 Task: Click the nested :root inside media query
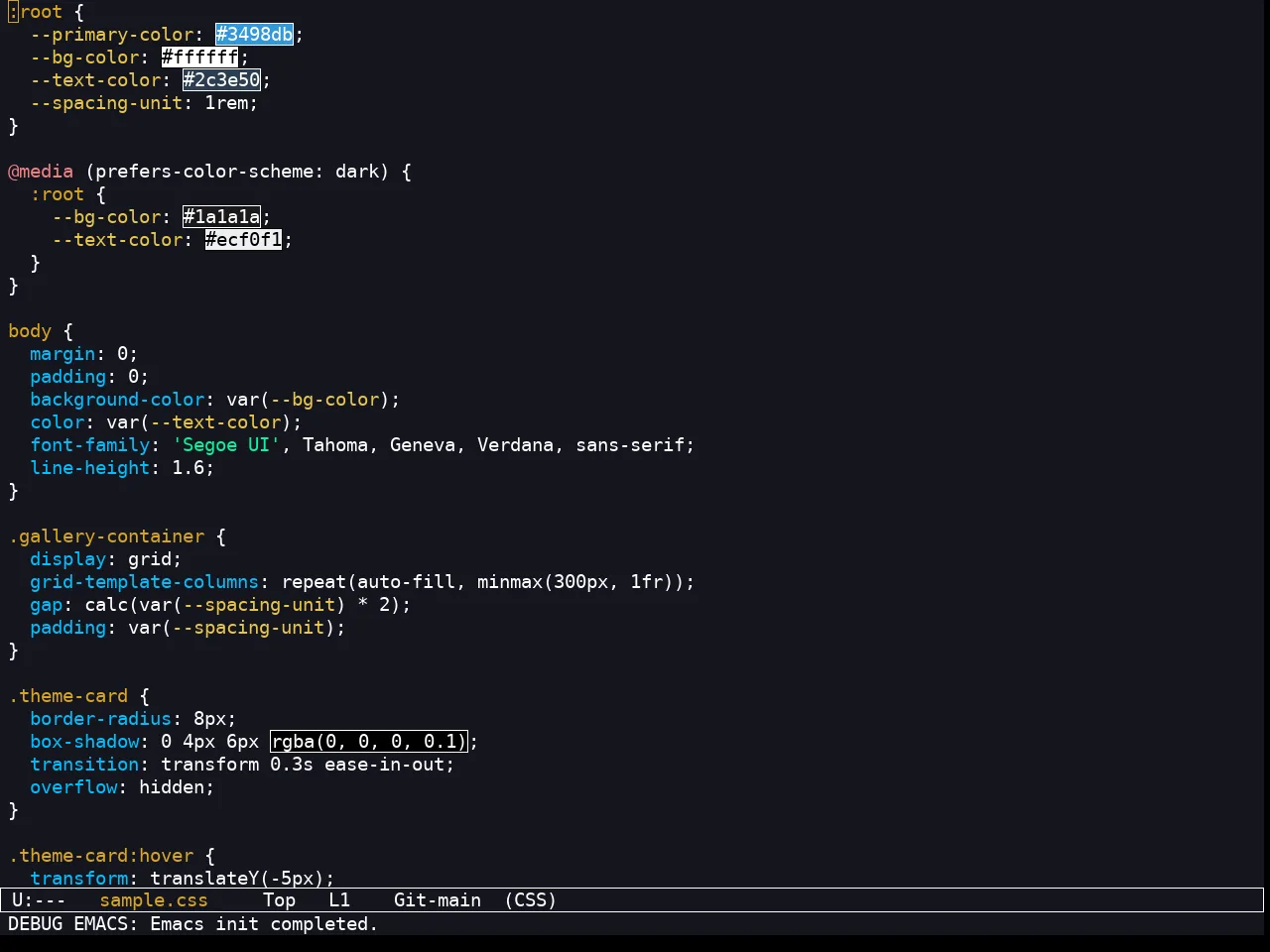click(58, 194)
